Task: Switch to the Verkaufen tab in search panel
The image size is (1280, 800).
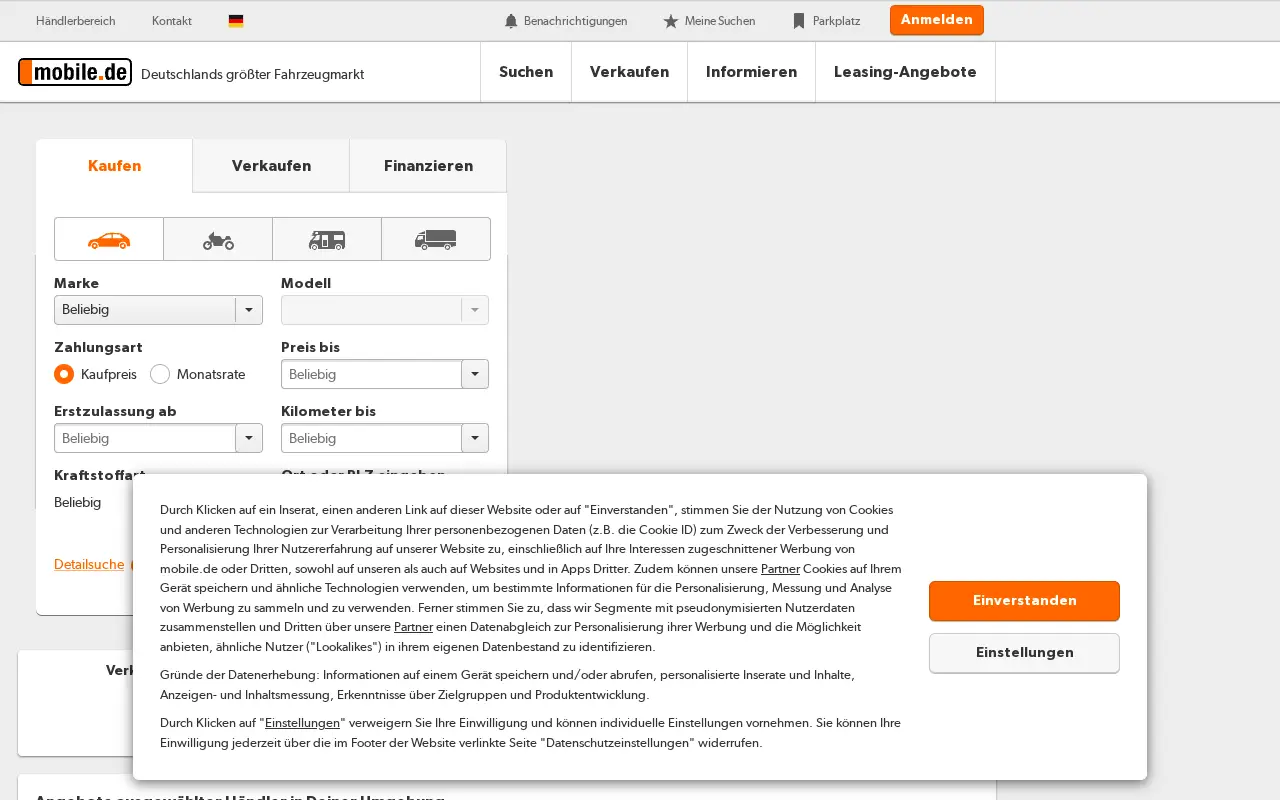Action: coord(271,166)
